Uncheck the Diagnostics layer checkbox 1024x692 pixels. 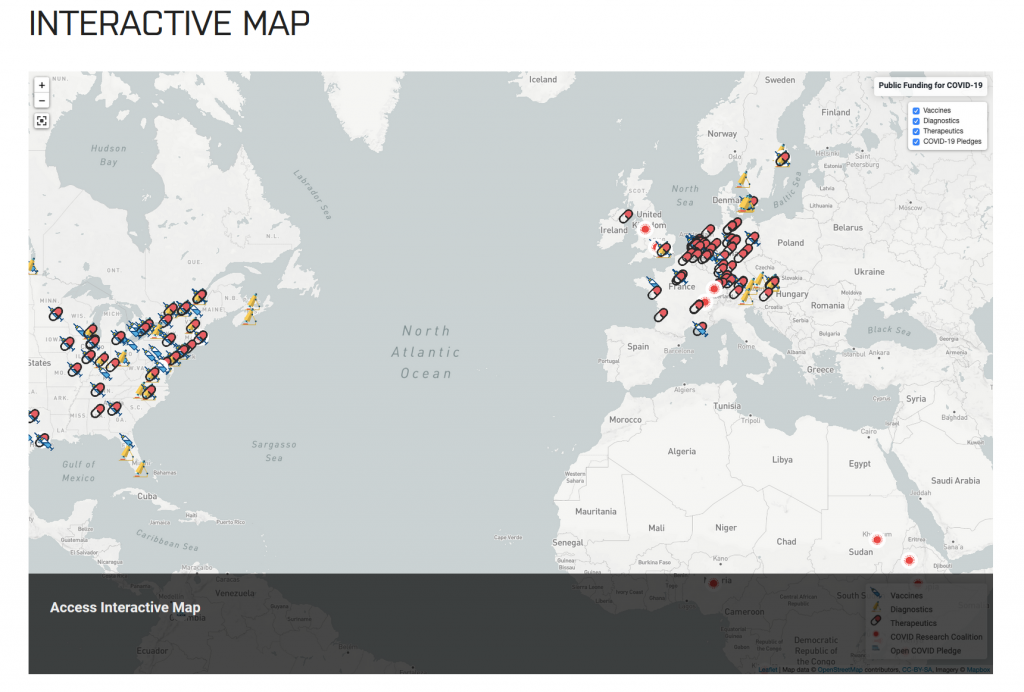click(x=916, y=121)
